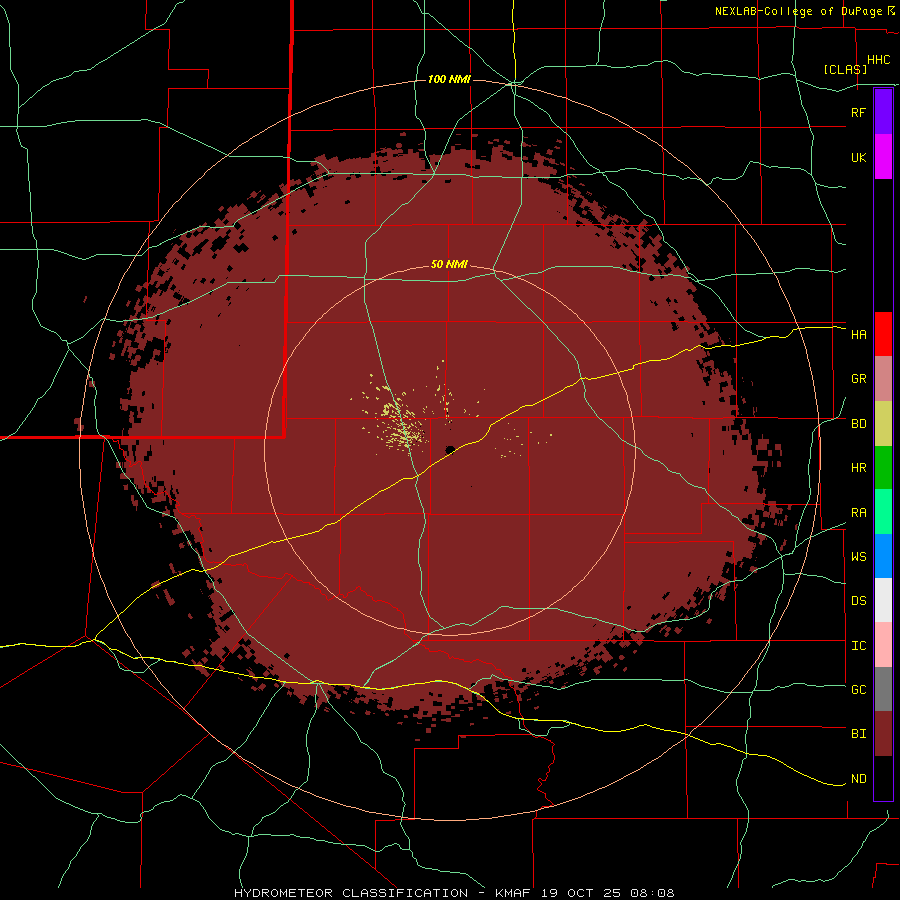Viewport: 900px width, 900px height.
Task: Click the dark red BI legend swatch
Action: 883,734
